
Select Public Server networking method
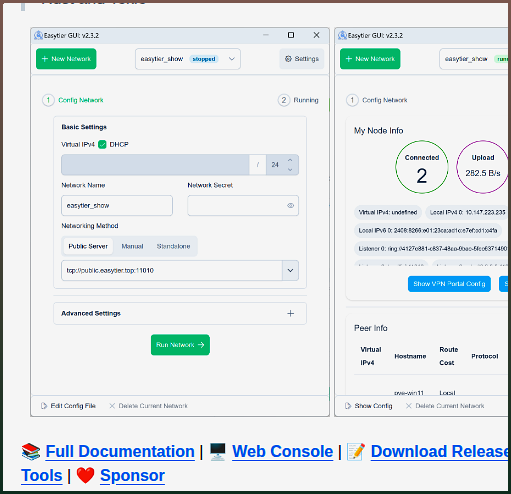(x=88, y=246)
